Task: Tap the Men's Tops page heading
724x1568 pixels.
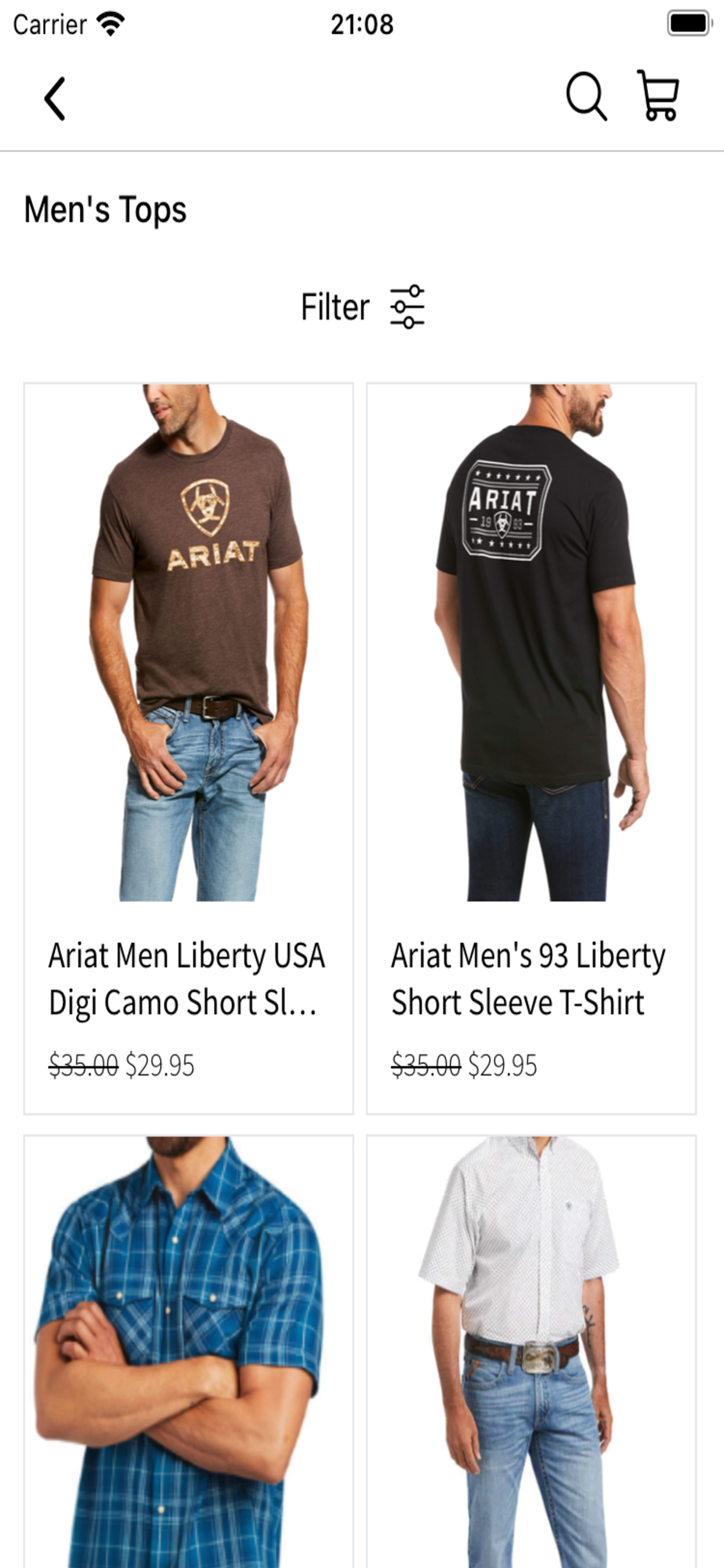Action: pos(106,210)
